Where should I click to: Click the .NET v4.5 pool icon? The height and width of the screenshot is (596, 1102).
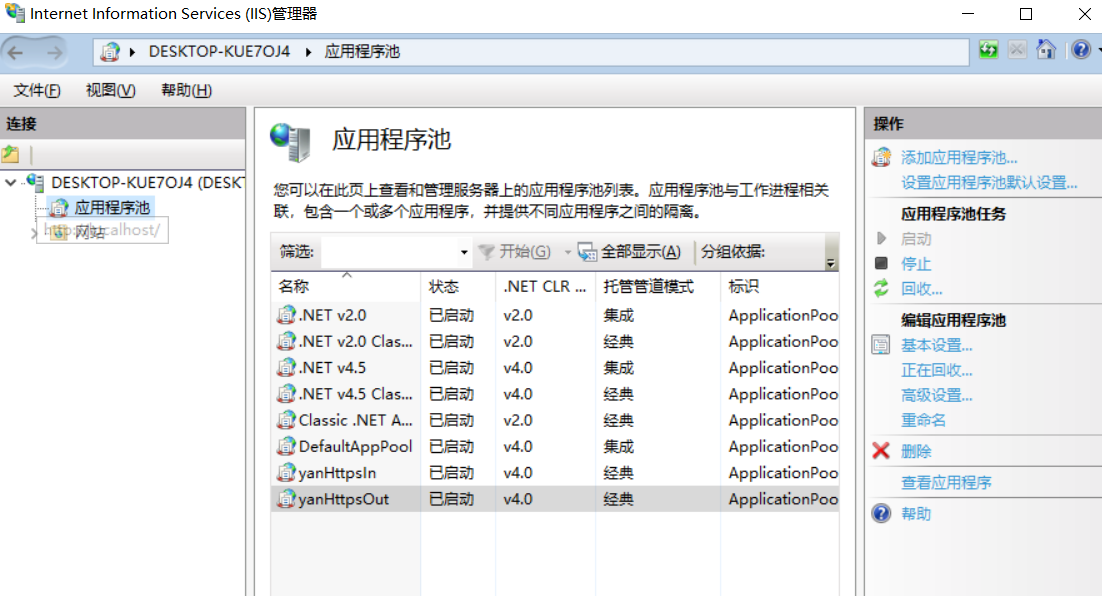coord(286,368)
